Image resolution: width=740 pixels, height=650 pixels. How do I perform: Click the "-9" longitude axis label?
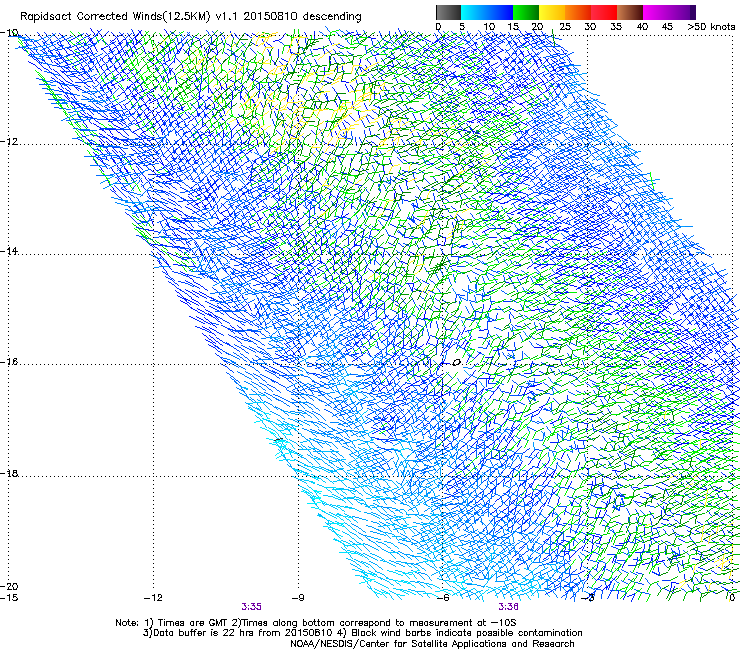(x=298, y=598)
